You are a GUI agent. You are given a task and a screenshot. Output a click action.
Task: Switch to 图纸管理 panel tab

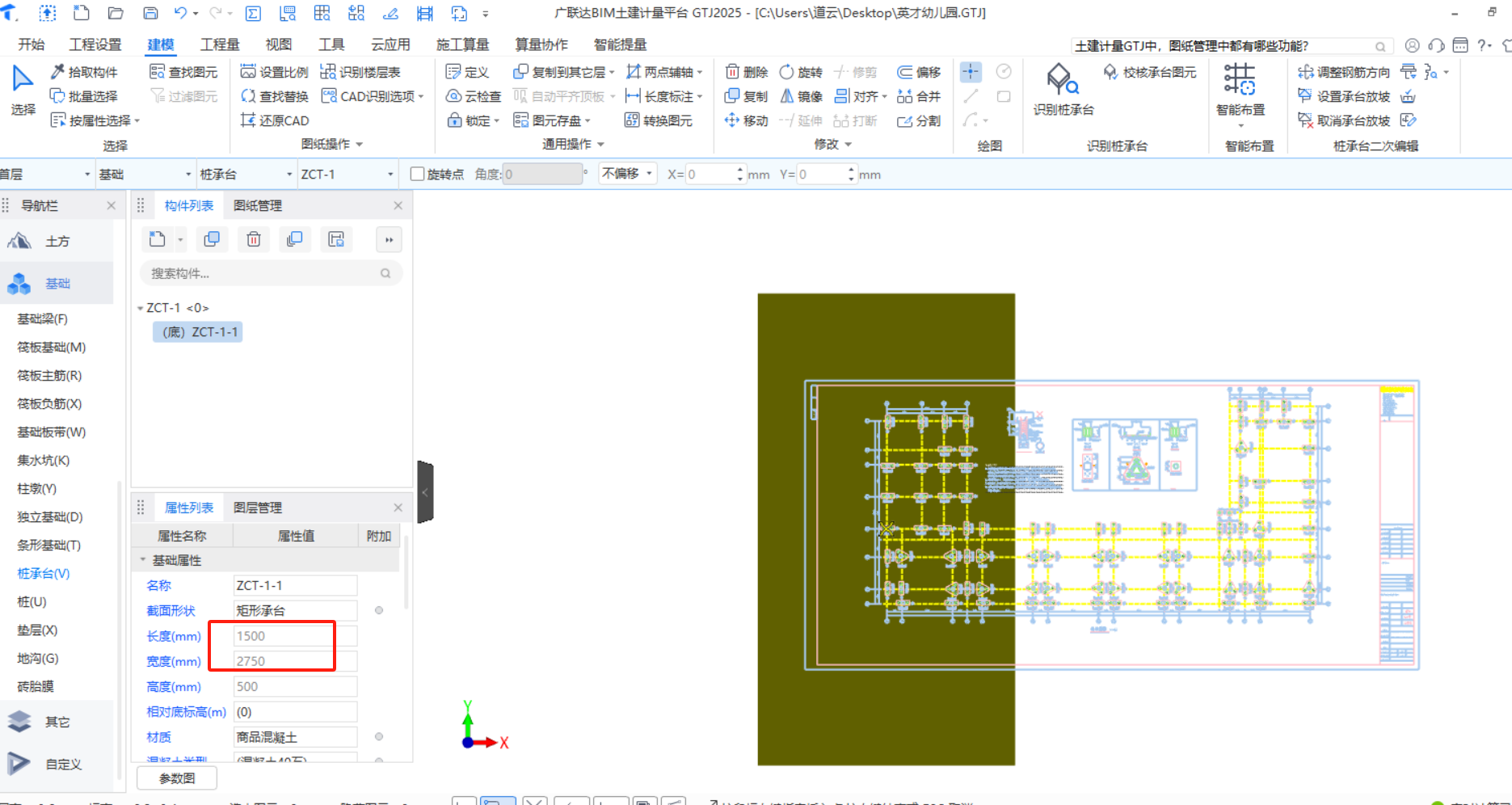coord(258,205)
